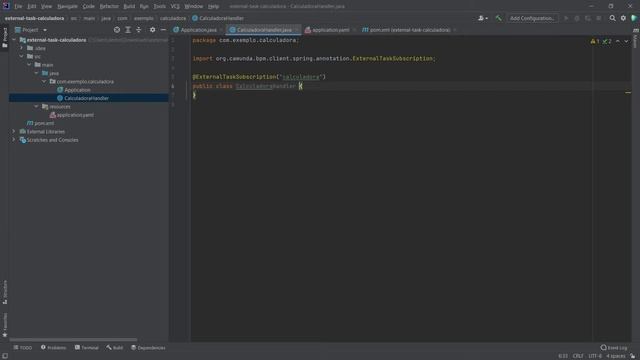Collapse the main folder

click(x=29, y=65)
